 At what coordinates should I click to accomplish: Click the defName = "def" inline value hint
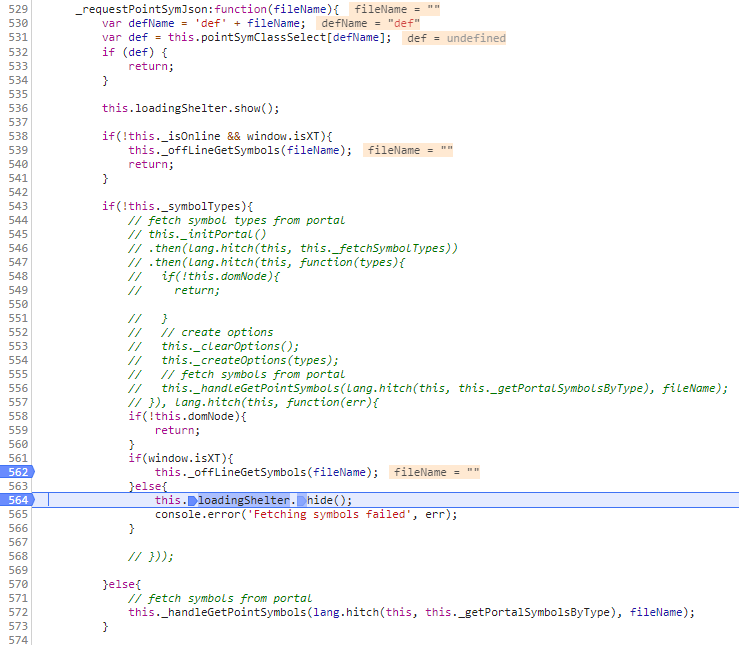368,23
